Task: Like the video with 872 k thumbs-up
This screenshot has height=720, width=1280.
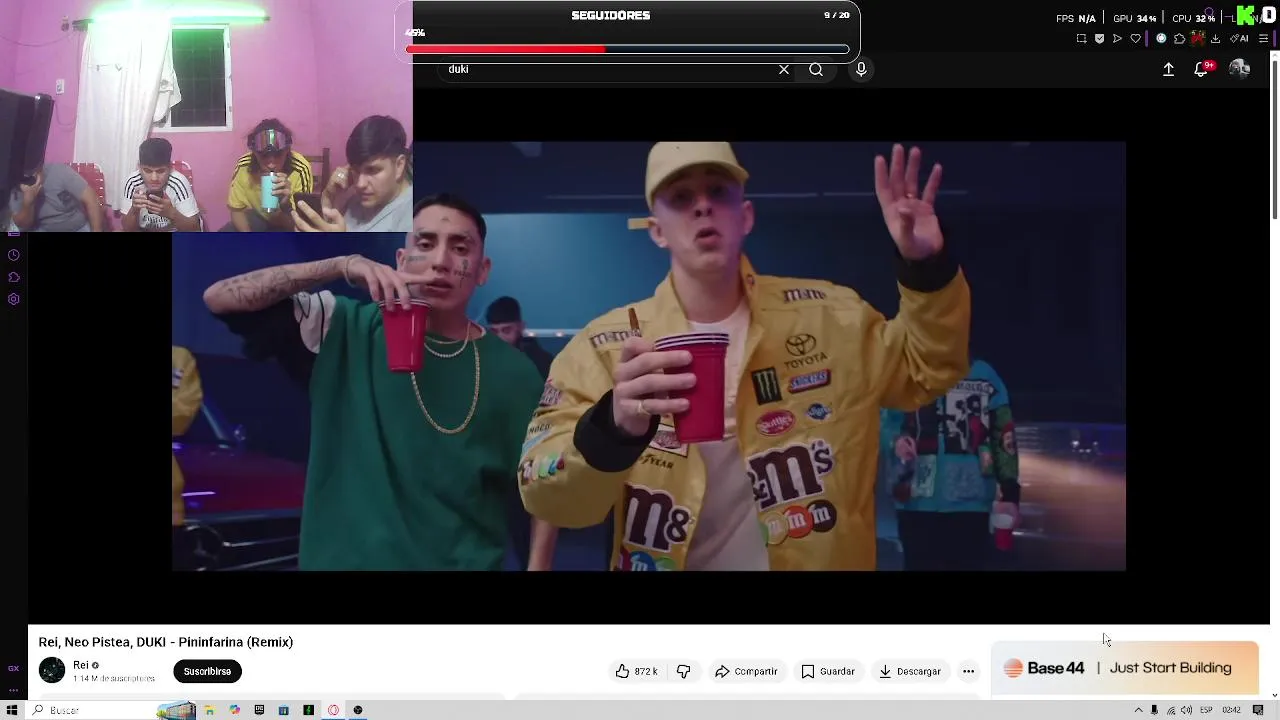Action: click(637, 671)
